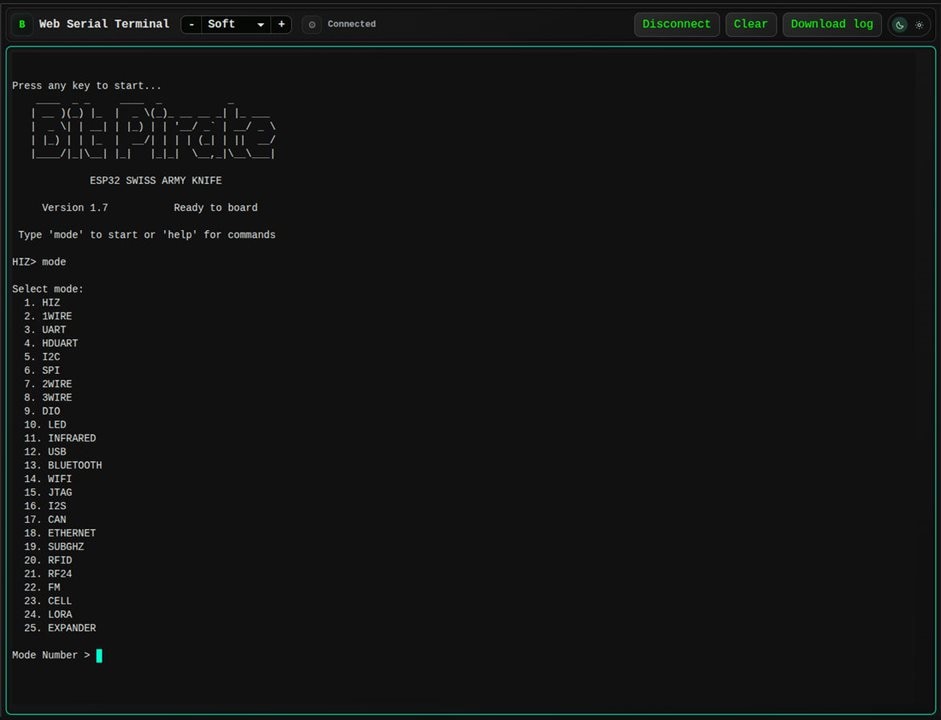Click '22. FM' in mode list
Image resolution: width=941 pixels, height=720 pixels.
42,587
